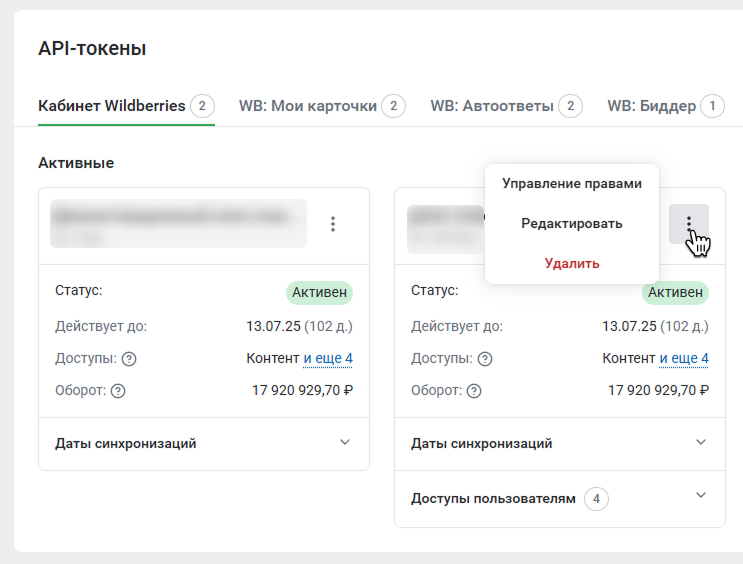Go to WB: Автоответы tab

507,106
